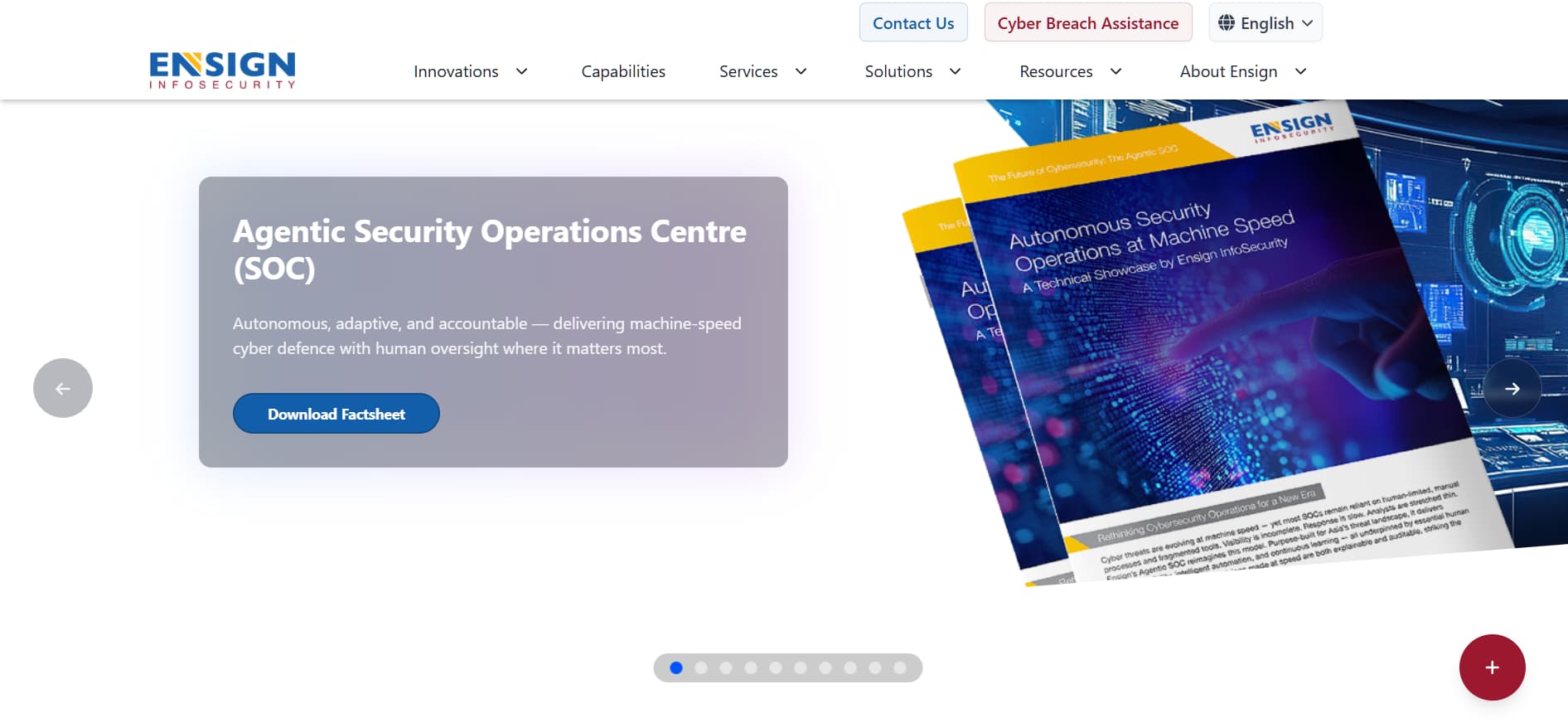Select the first carousel dot
The image size is (1568, 723).
coord(676,667)
